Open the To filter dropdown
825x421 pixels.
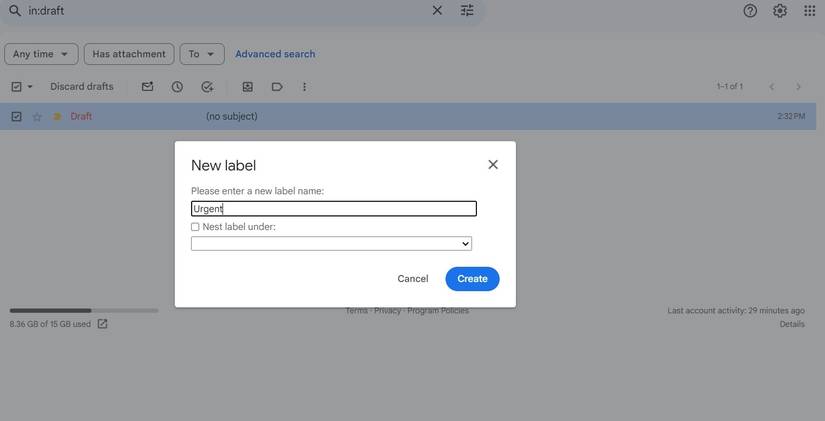[x=202, y=54]
